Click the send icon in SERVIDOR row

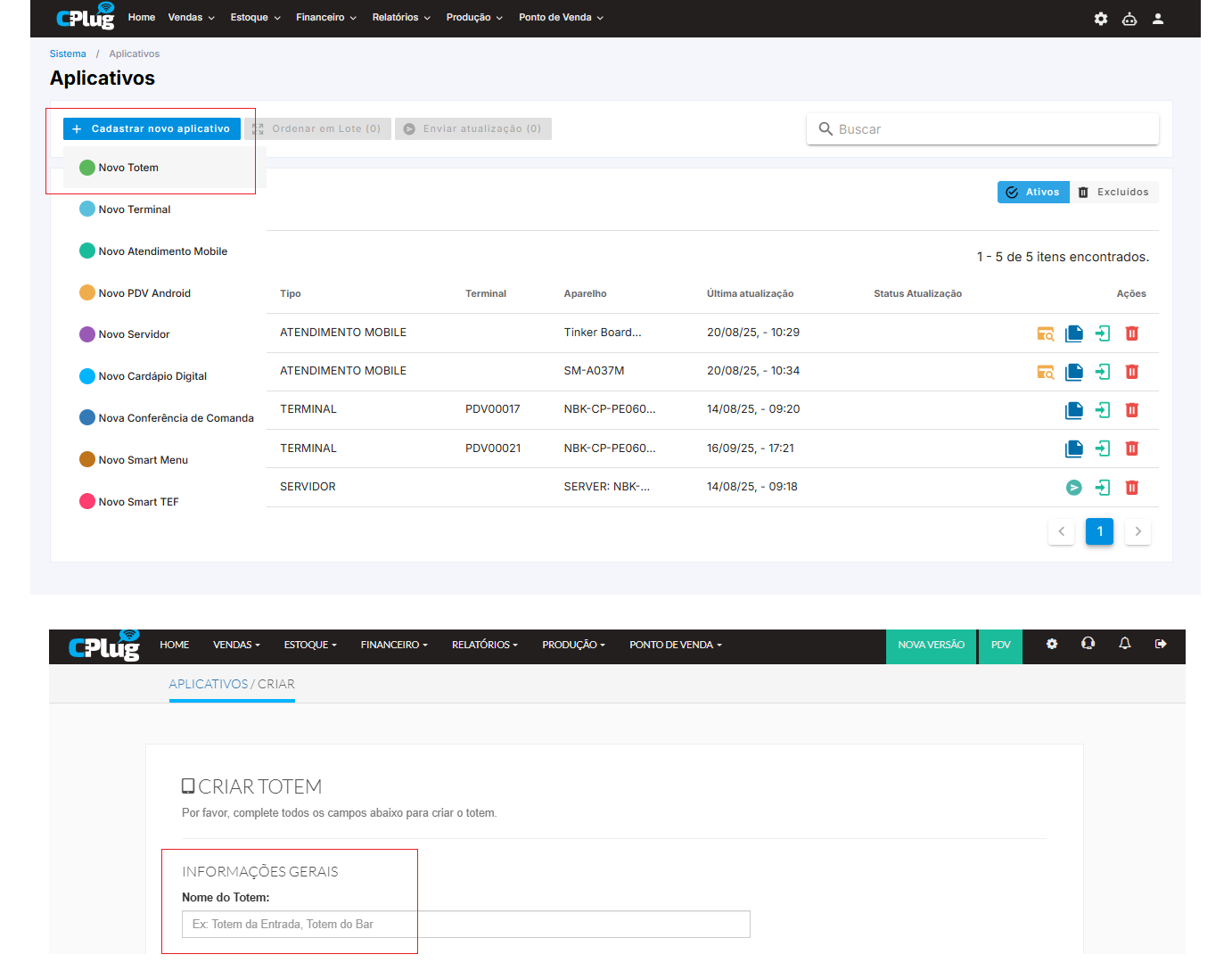tap(1074, 488)
